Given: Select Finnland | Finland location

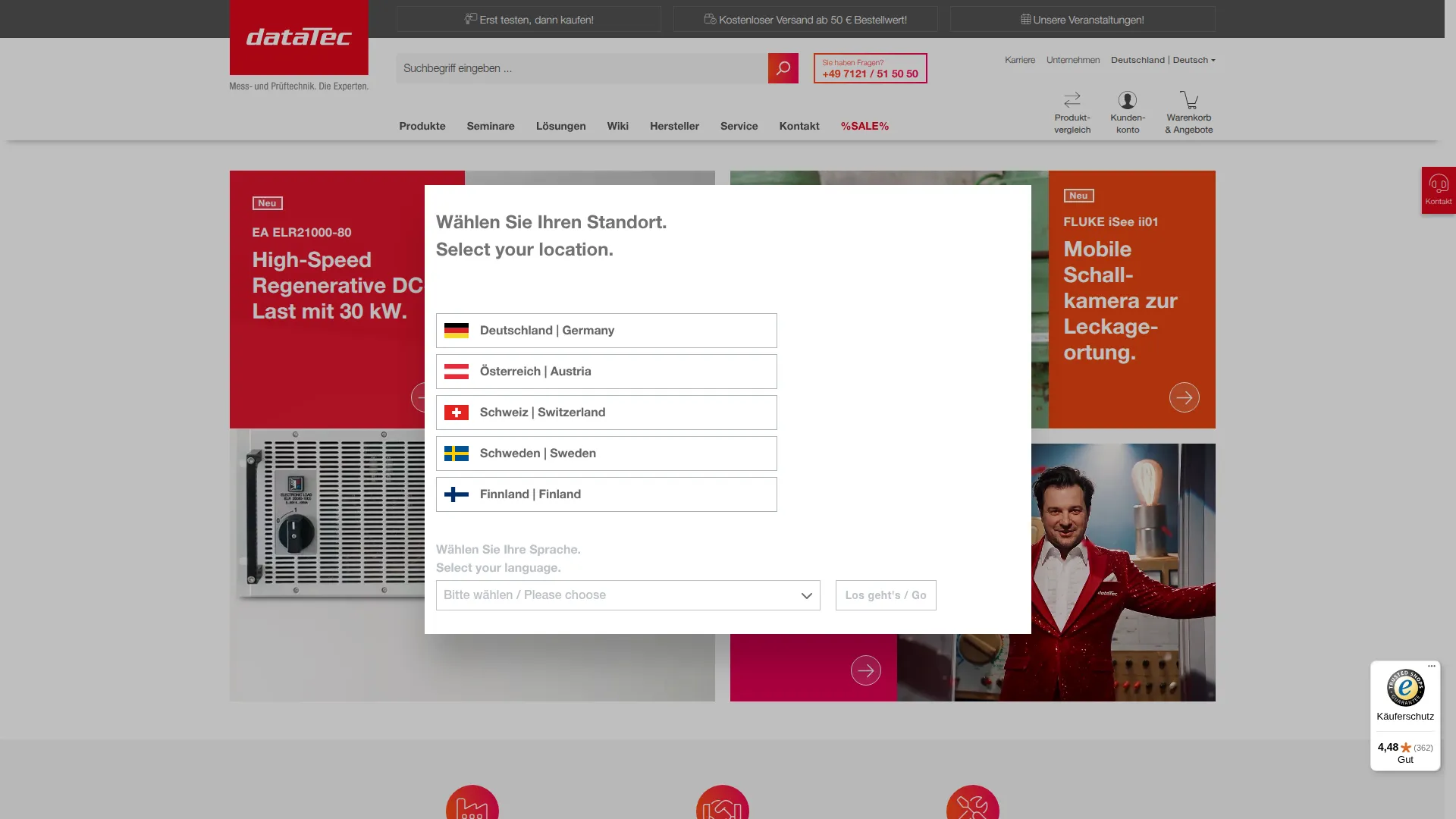Looking at the screenshot, I should pyautogui.click(x=607, y=494).
